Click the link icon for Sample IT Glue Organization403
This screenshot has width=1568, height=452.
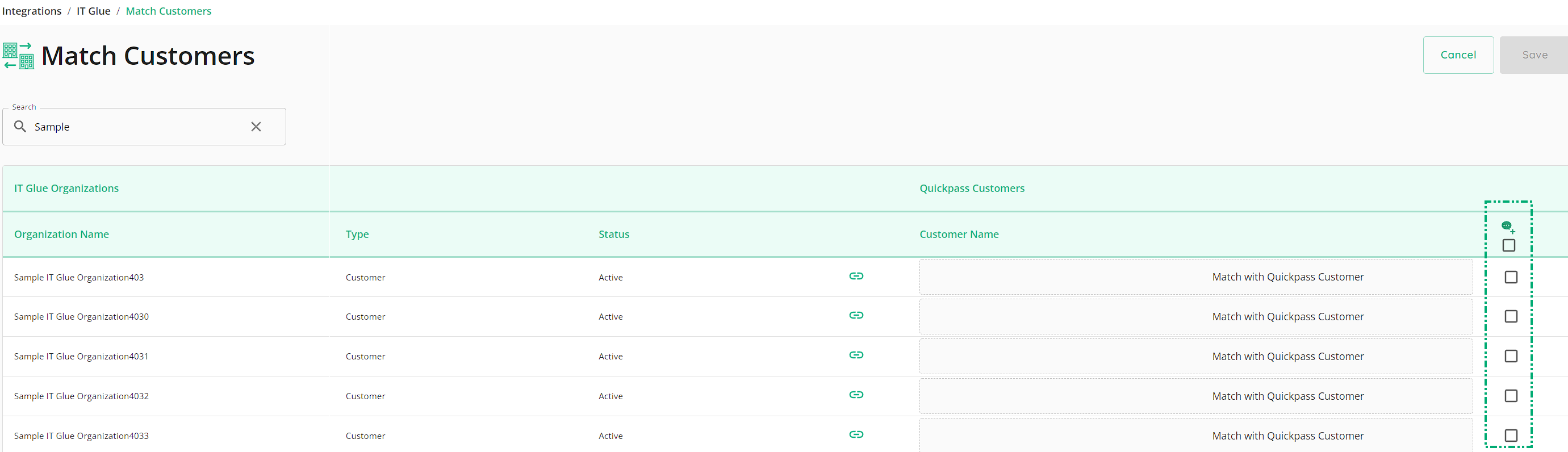[x=856, y=276]
